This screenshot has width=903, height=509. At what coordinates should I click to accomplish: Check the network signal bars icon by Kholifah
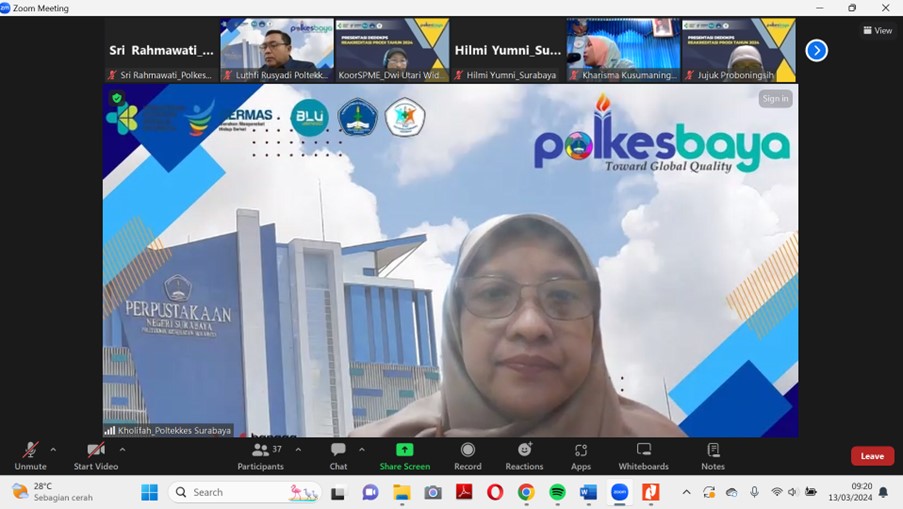pyautogui.click(x=110, y=430)
